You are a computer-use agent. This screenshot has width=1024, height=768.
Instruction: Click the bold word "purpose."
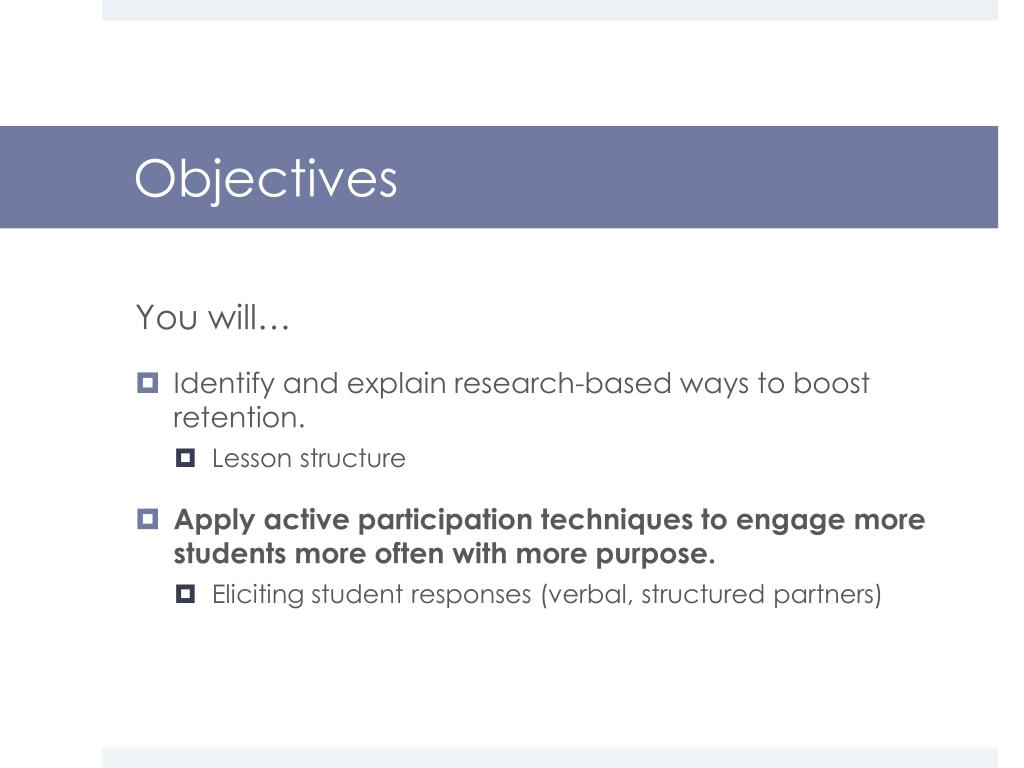(x=655, y=555)
